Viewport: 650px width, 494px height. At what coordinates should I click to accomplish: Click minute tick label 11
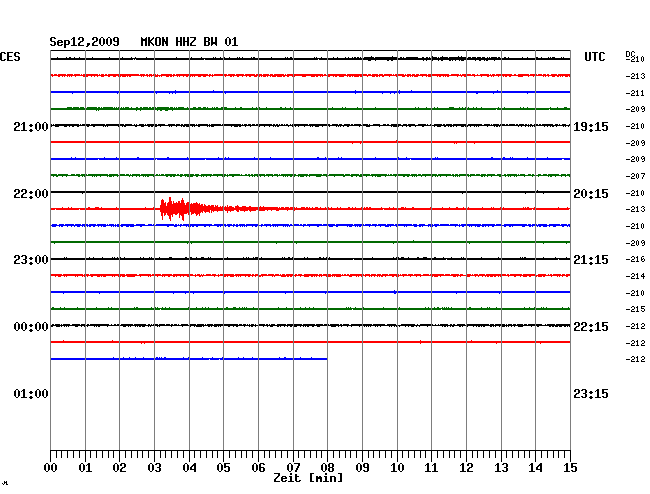(x=431, y=467)
